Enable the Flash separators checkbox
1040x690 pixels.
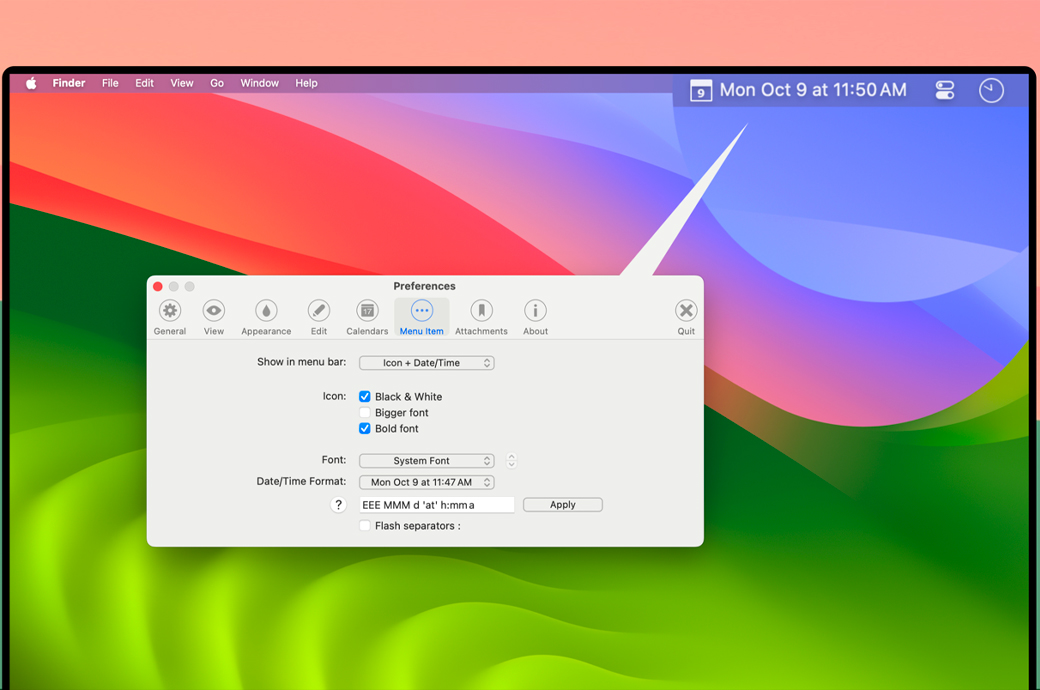(x=365, y=526)
